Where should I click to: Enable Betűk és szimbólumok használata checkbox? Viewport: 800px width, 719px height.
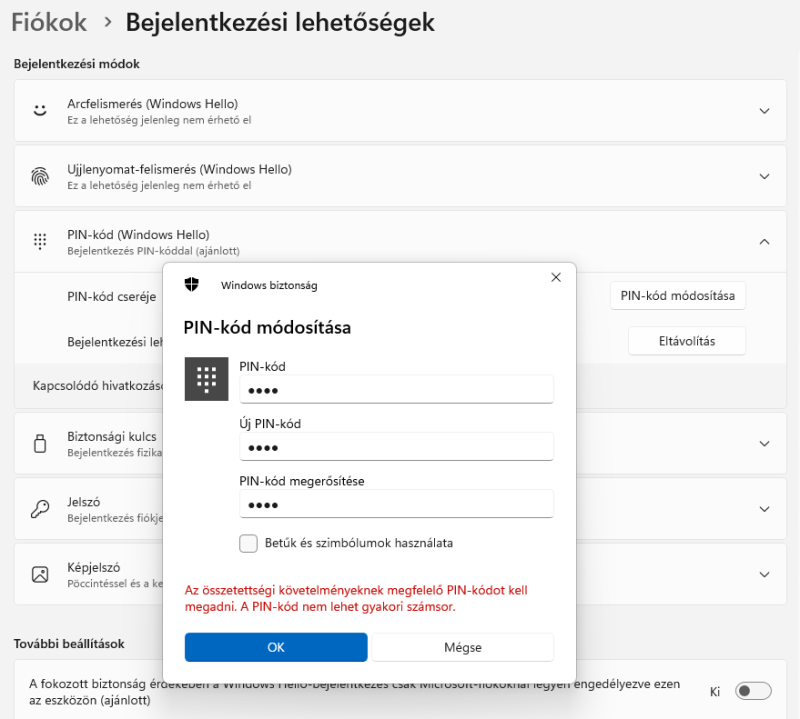pos(249,543)
